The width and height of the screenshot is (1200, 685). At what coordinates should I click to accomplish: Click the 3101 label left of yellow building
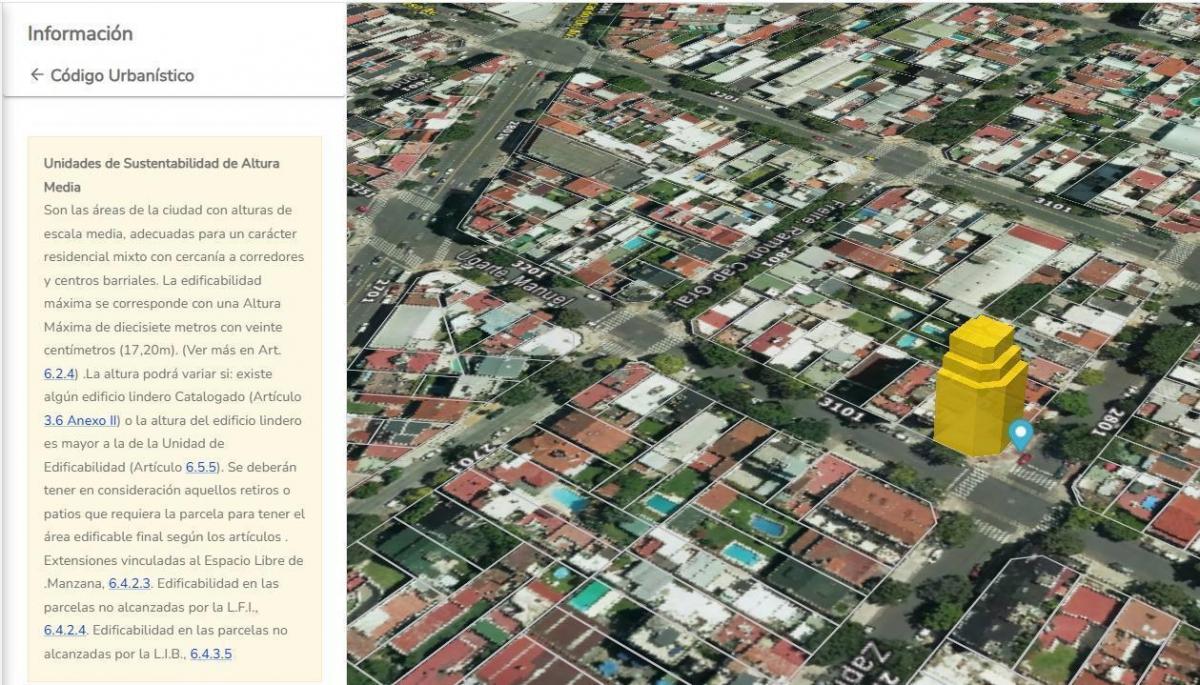coord(839,410)
